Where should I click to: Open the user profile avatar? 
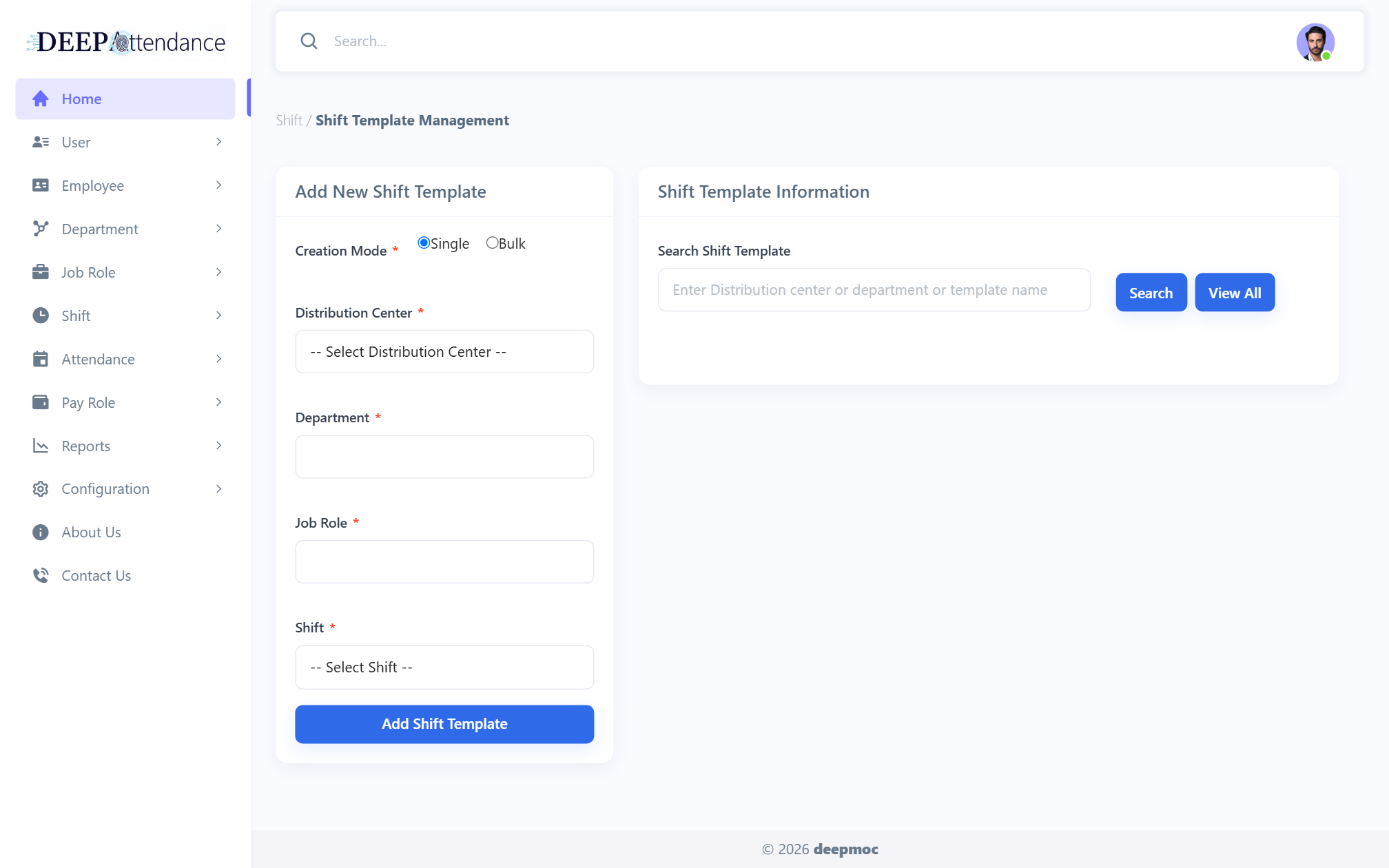(1315, 42)
